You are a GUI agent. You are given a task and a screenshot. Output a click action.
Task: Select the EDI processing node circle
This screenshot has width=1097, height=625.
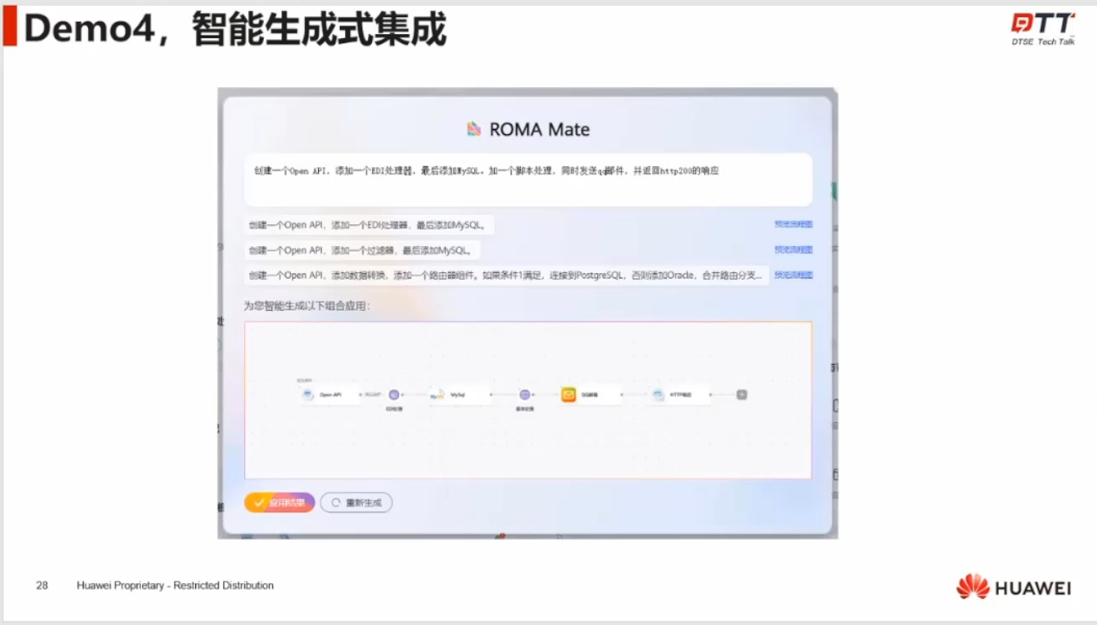[x=394, y=395]
